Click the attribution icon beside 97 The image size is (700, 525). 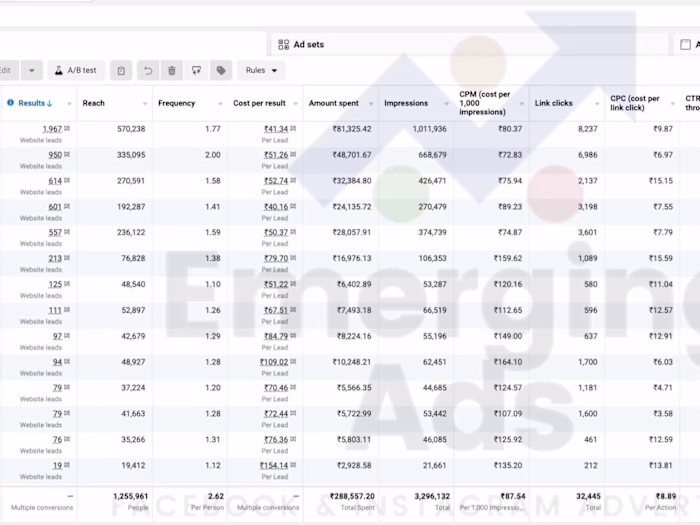click(x=67, y=335)
